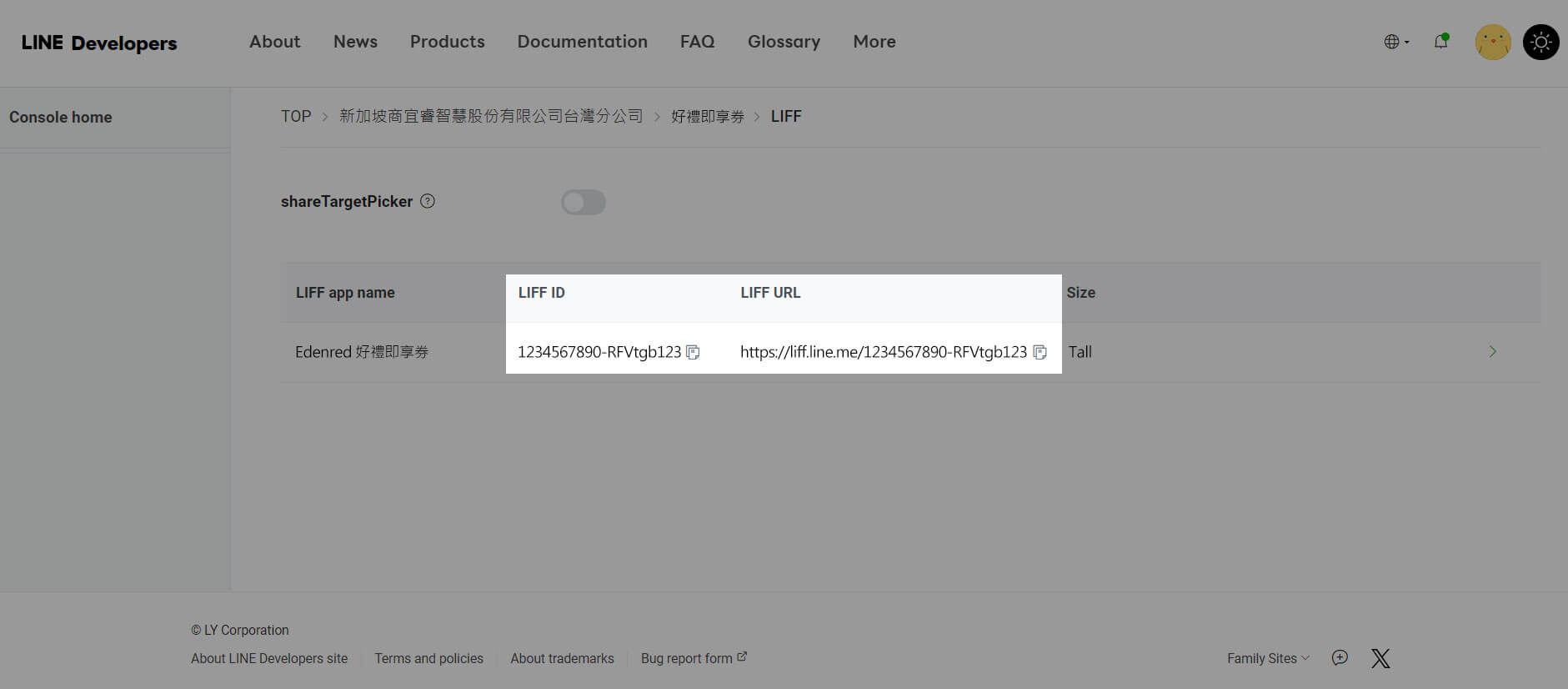Click the LIFF breadcrumb label
Image resolution: width=1568 pixels, height=689 pixels.
point(786,116)
